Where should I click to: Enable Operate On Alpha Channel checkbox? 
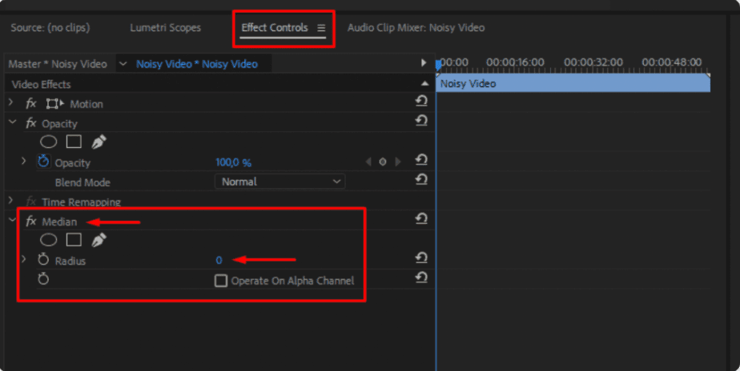pos(221,281)
